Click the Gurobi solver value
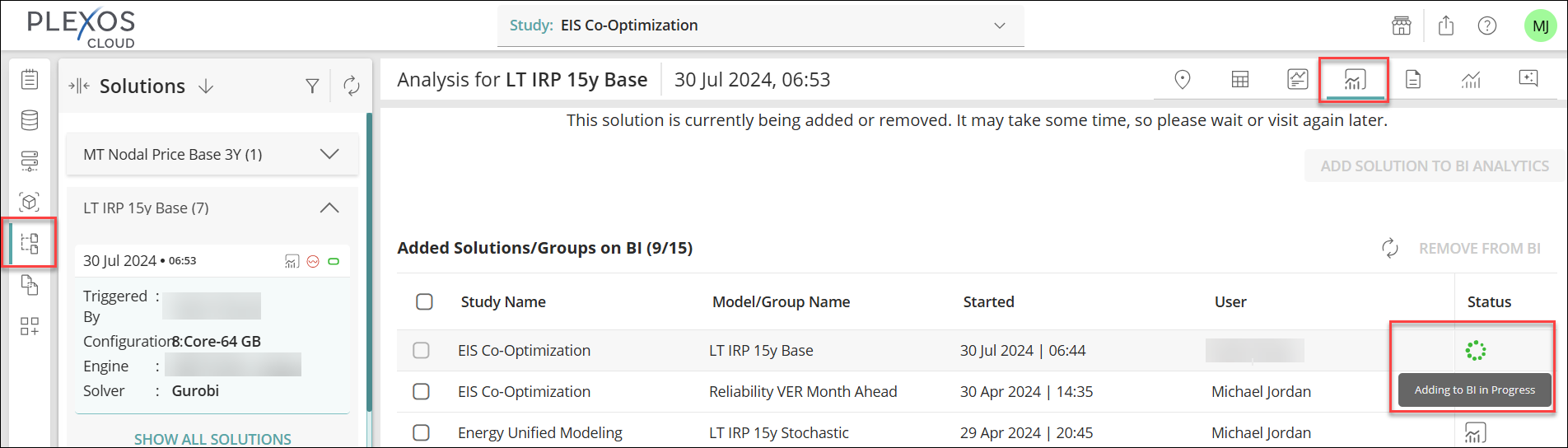Screen dimensions: 1568x448 click(x=195, y=390)
